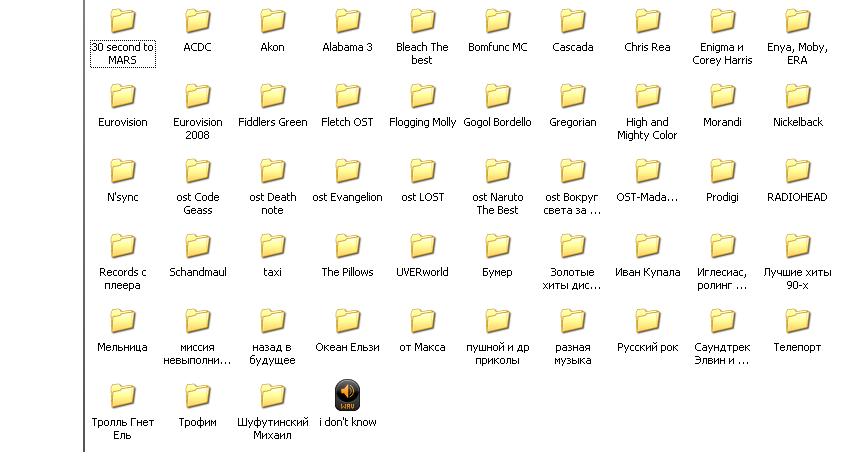The image size is (842, 459).
Task: Highlight the Eurovision 2008 folder
Action: pyautogui.click(x=198, y=96)
